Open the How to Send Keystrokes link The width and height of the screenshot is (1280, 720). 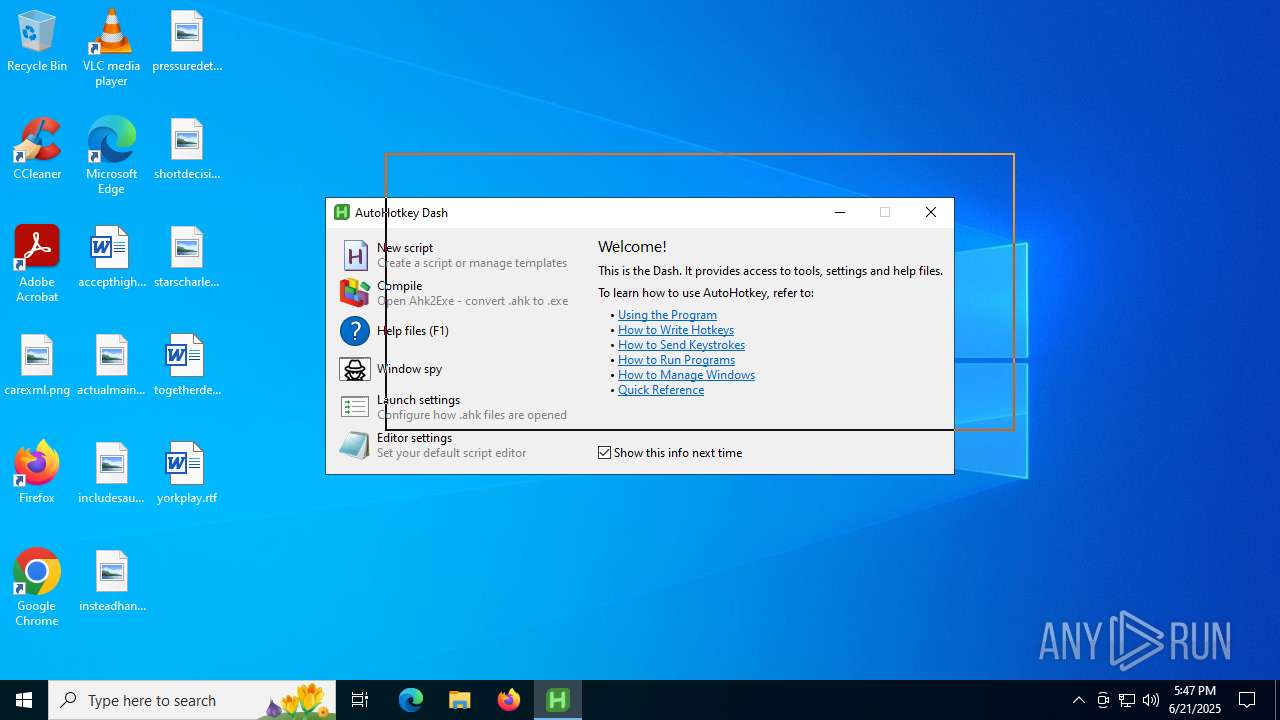[681, 345]
